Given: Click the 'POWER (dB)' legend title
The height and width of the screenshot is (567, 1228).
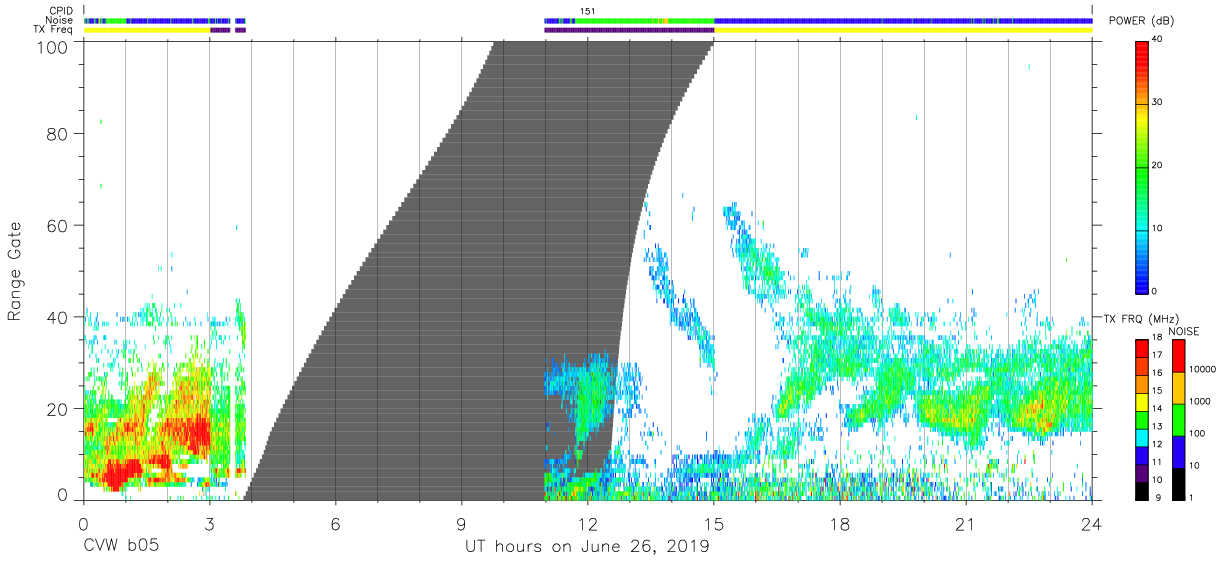Looking at the screenshot, I should click(x=1140, y=21).
